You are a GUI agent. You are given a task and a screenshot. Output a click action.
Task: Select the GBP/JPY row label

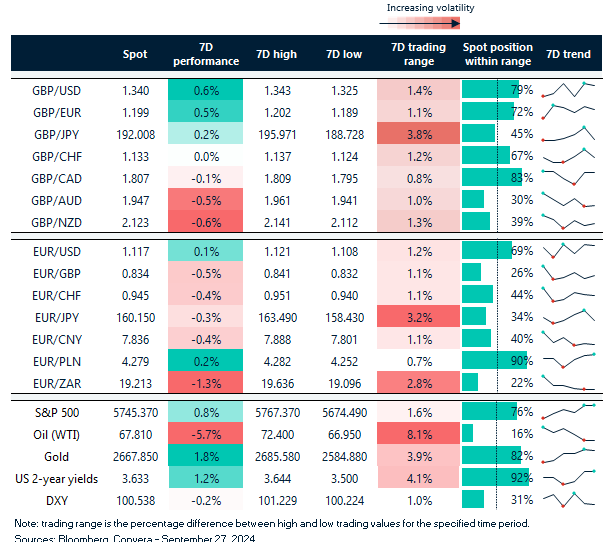(57, 135)
